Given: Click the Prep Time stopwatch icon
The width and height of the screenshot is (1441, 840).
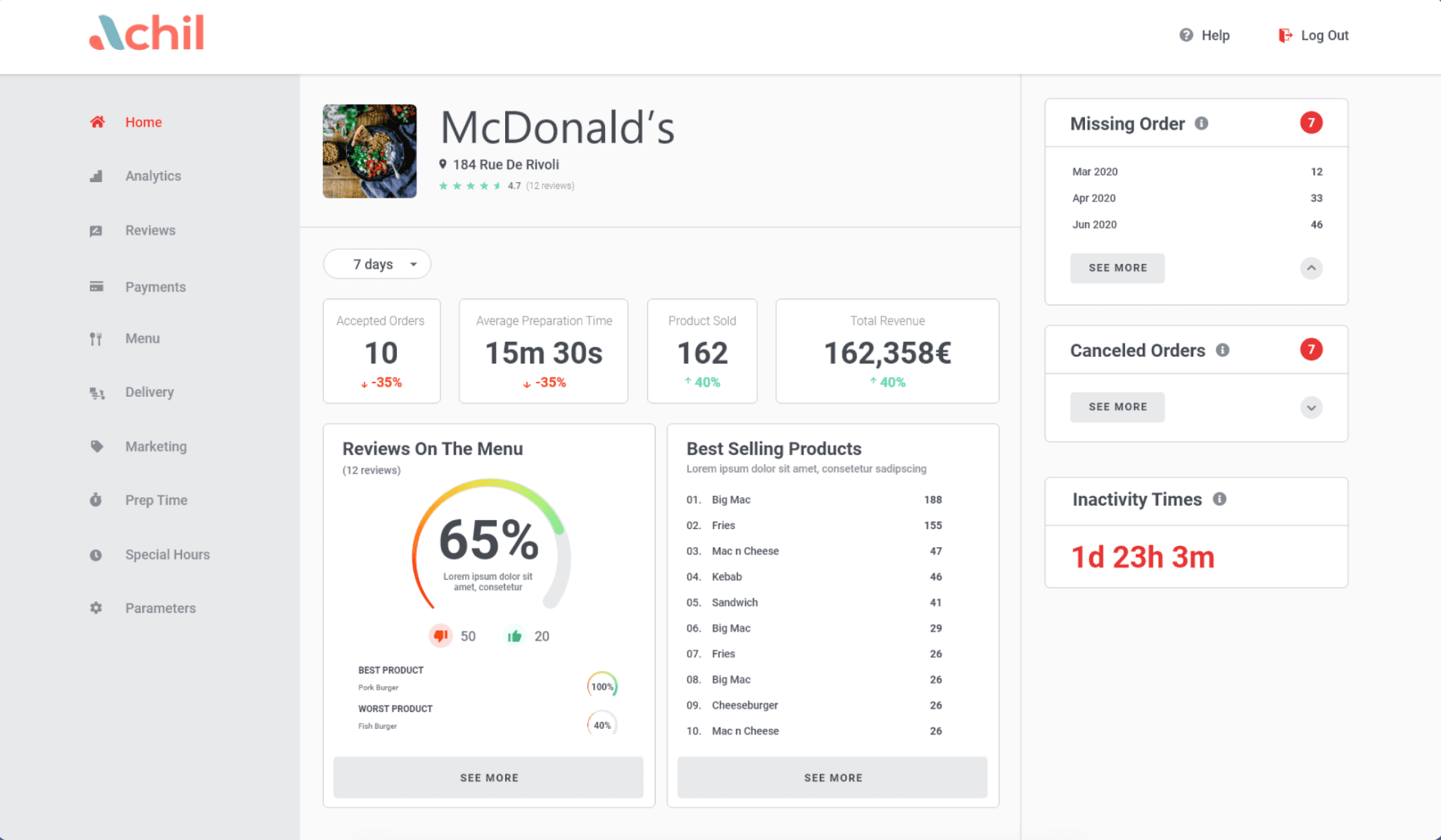Looking at the screenshot, I should click(x=96, y=500).
